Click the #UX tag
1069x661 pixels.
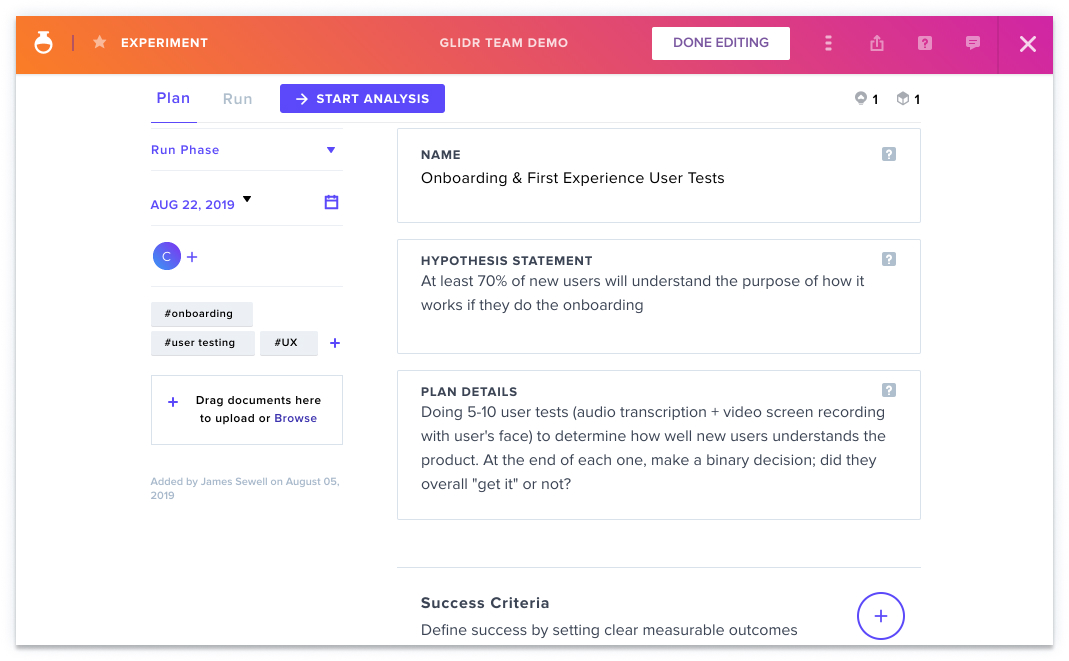coord(288,343)
